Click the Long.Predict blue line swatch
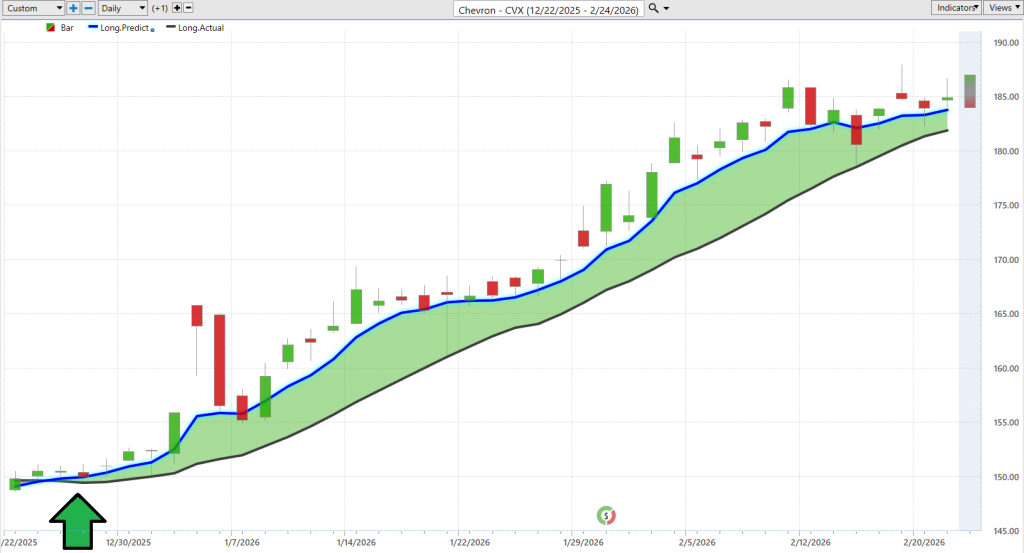Image resolution: width=1024 pixels, height=553 pixels. click(x=93, y=27)
